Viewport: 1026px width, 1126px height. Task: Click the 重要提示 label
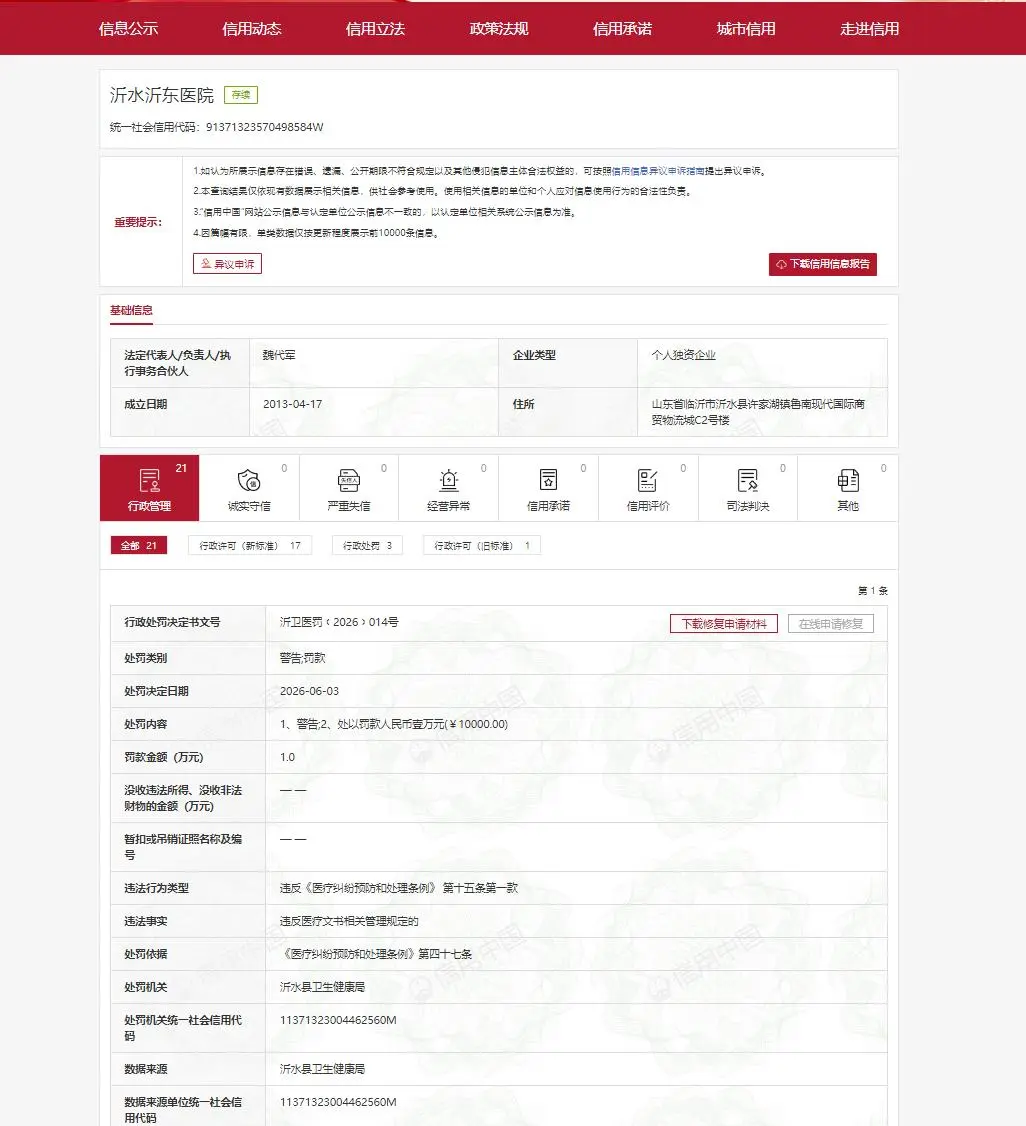(x=139, y=222)
